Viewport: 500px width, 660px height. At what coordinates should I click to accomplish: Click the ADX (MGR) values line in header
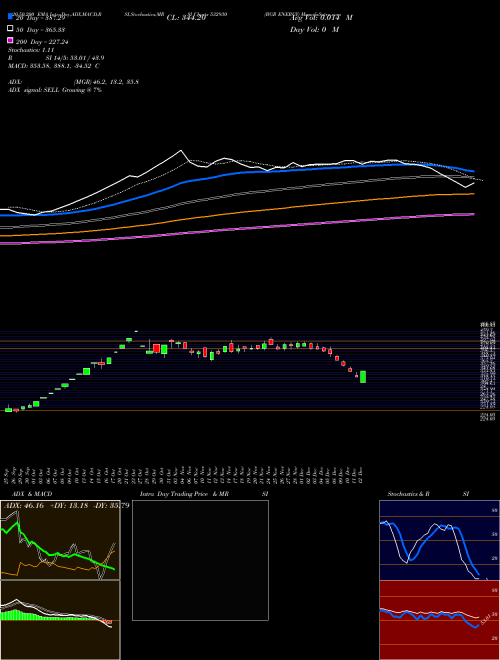click(73, 82)
